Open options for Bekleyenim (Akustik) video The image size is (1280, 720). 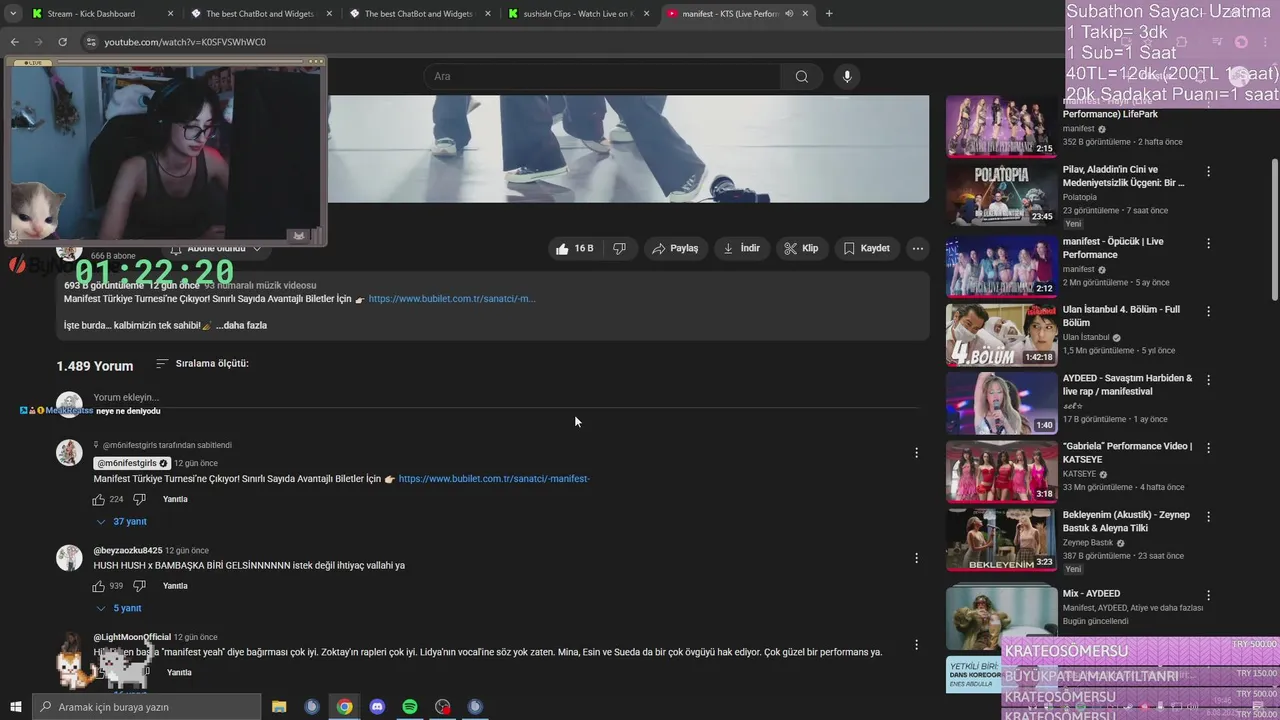click(x=1208, y=517)
